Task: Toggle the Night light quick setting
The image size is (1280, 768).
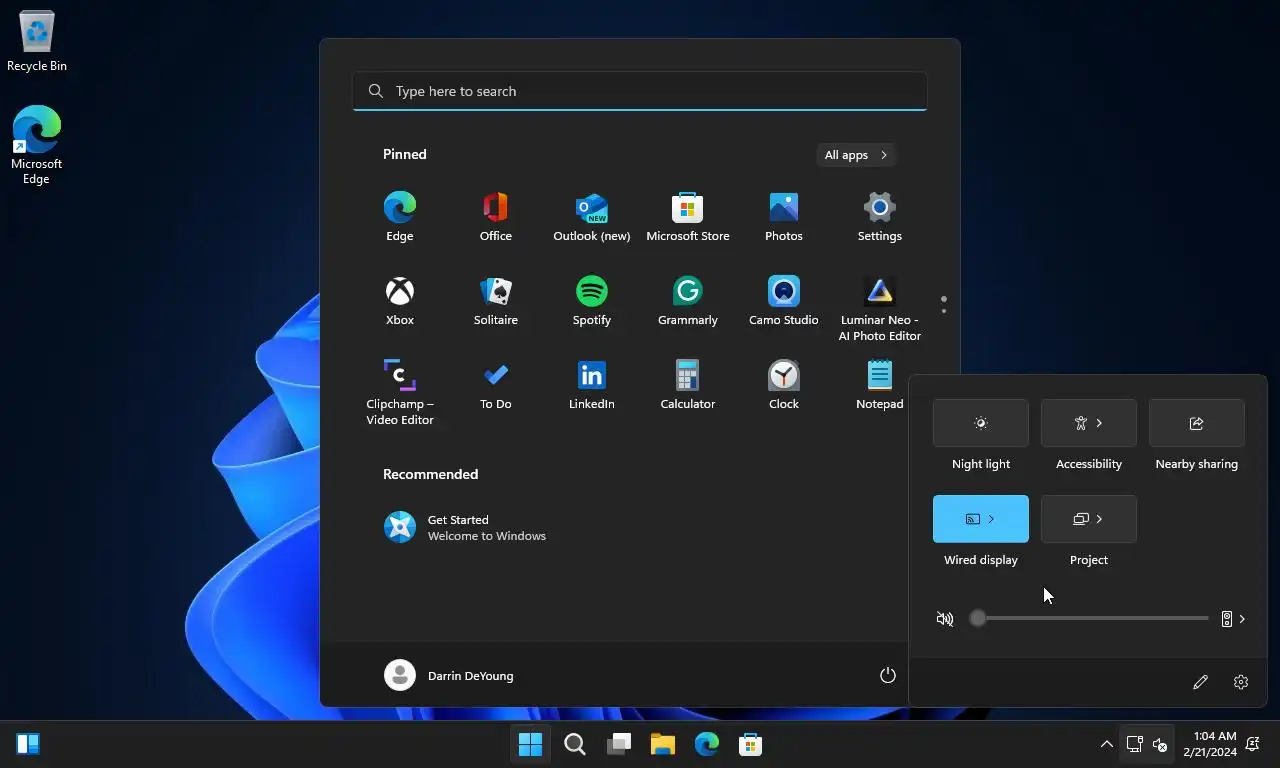Action: pyautogui.click(x=980, y=423)
